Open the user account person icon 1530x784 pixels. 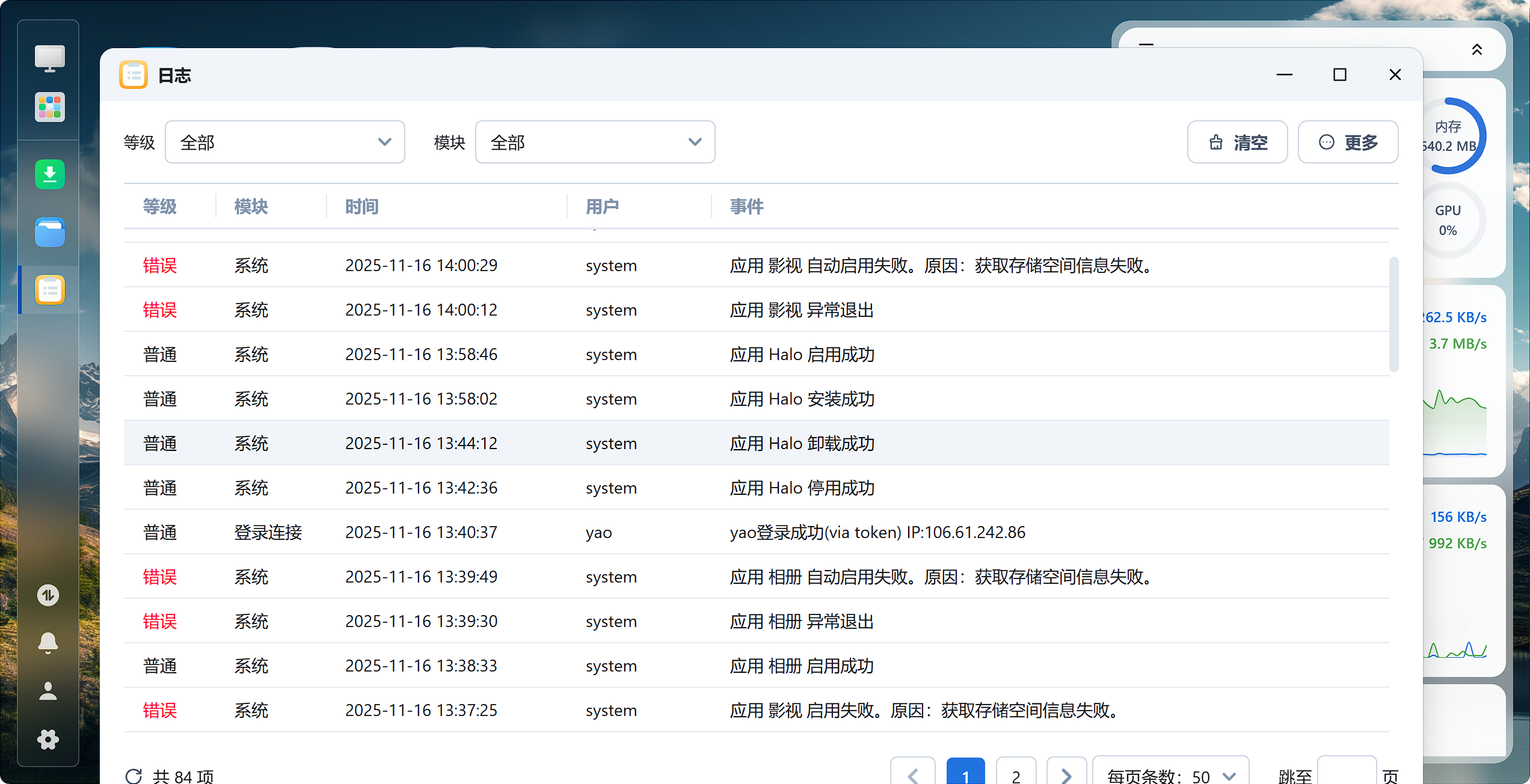coord(48,691)
